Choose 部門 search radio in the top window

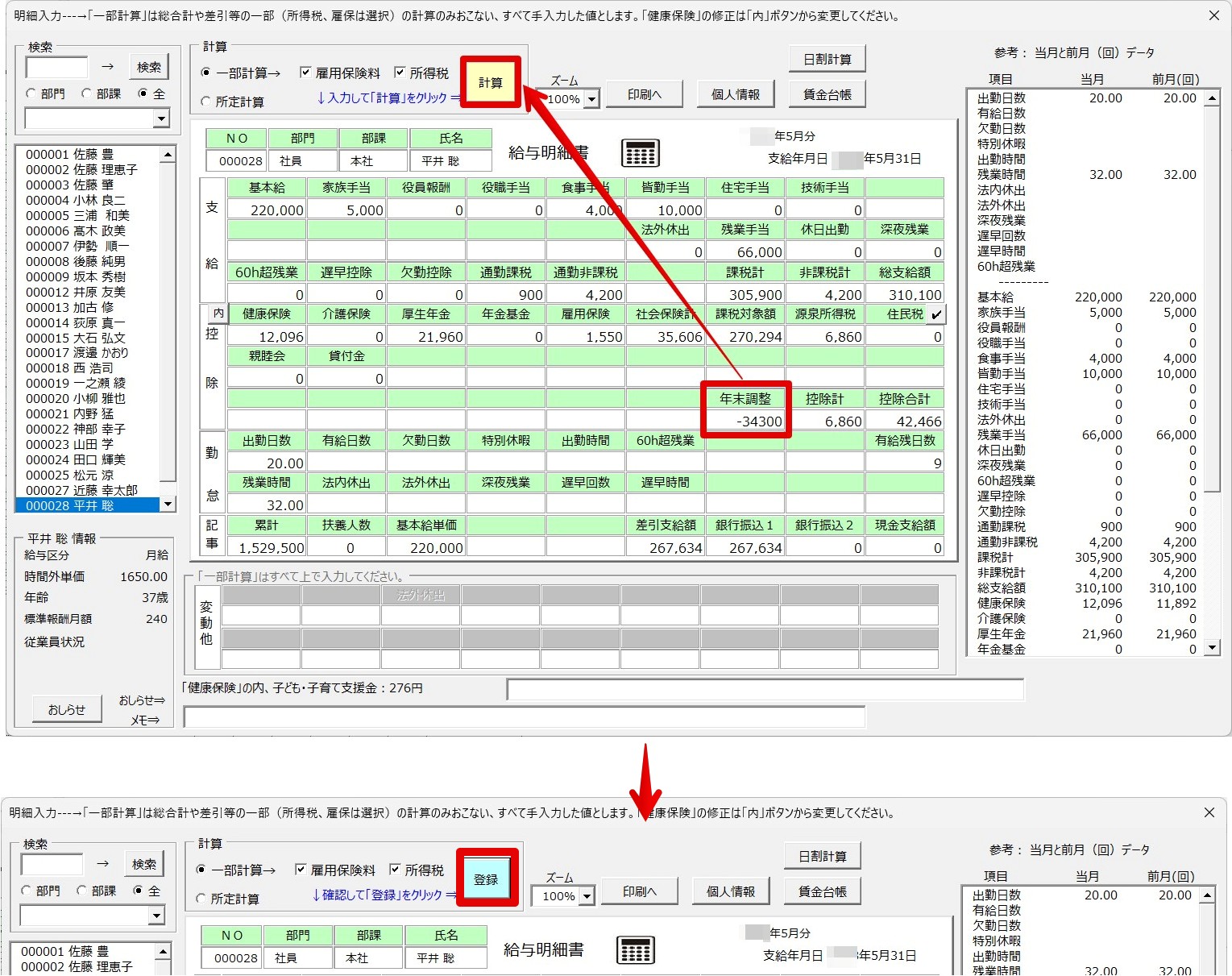pyautogui.click(x=31, y=93)
